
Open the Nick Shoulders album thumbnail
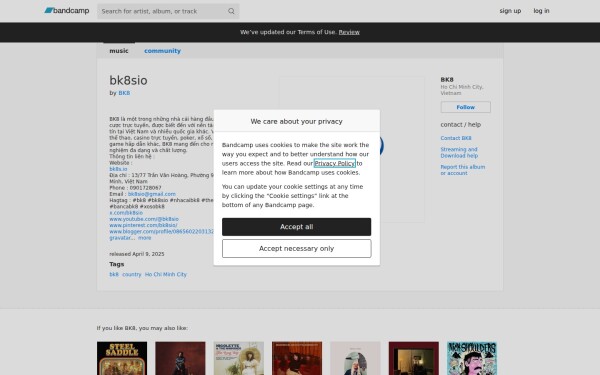pyautogui.click(x=472, y=358)
